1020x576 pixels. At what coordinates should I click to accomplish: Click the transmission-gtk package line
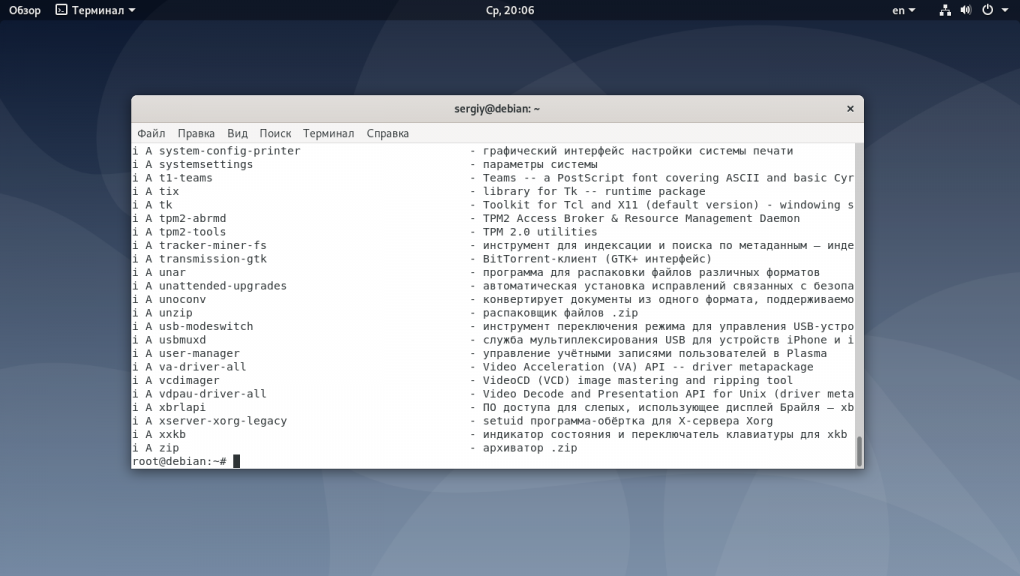(x=213, y=259)
